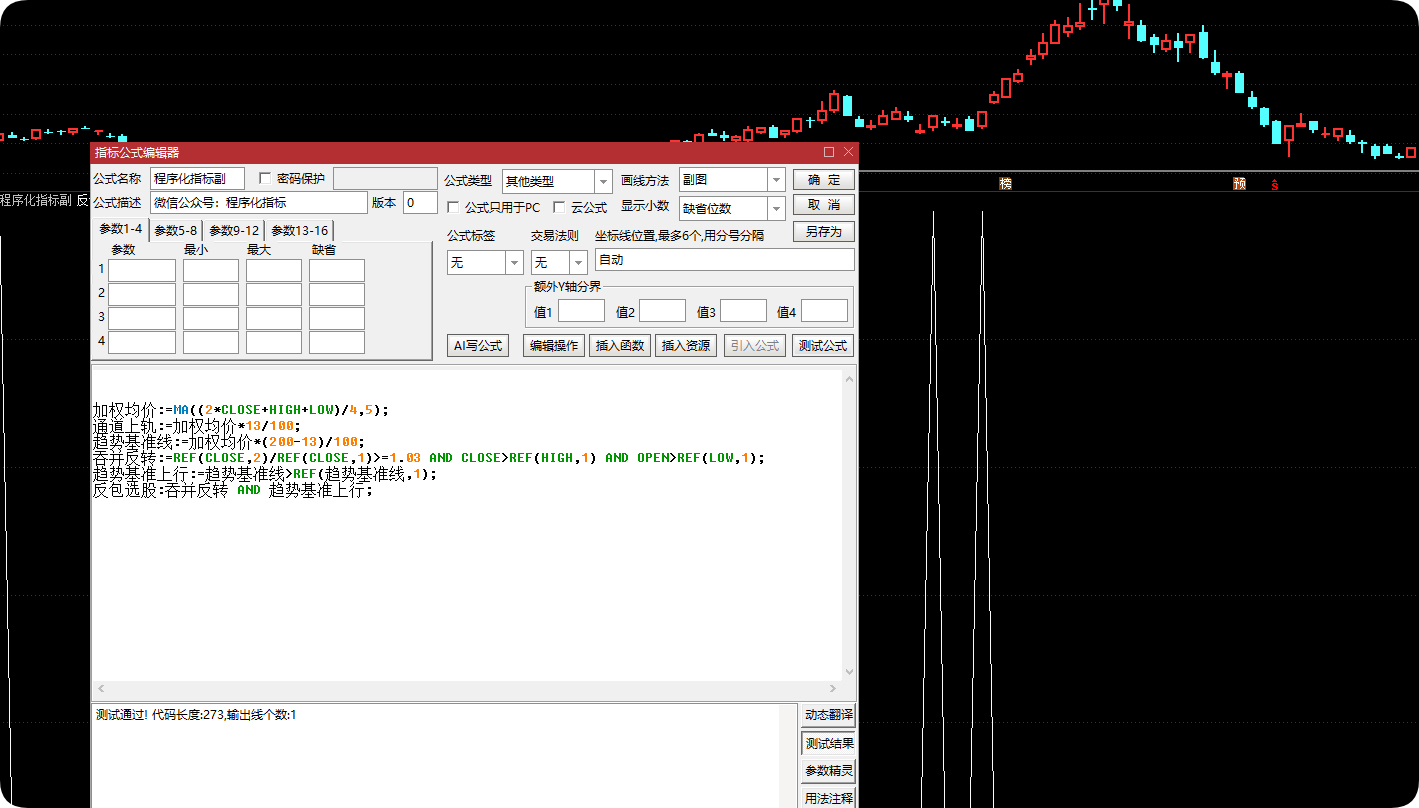The image size is (1419, 808).
Task: Click code editor scrollbar down arrow
Action: pyautogui.click(x=850, y=672)
